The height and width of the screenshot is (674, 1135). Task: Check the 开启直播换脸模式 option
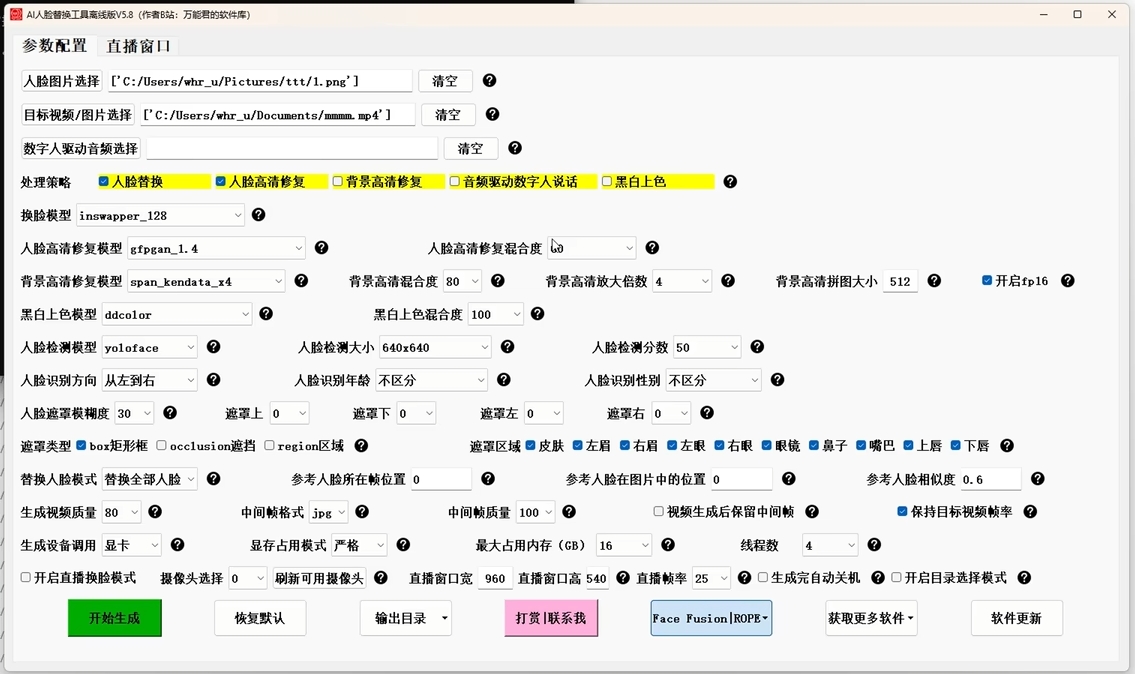pos(26,578)
